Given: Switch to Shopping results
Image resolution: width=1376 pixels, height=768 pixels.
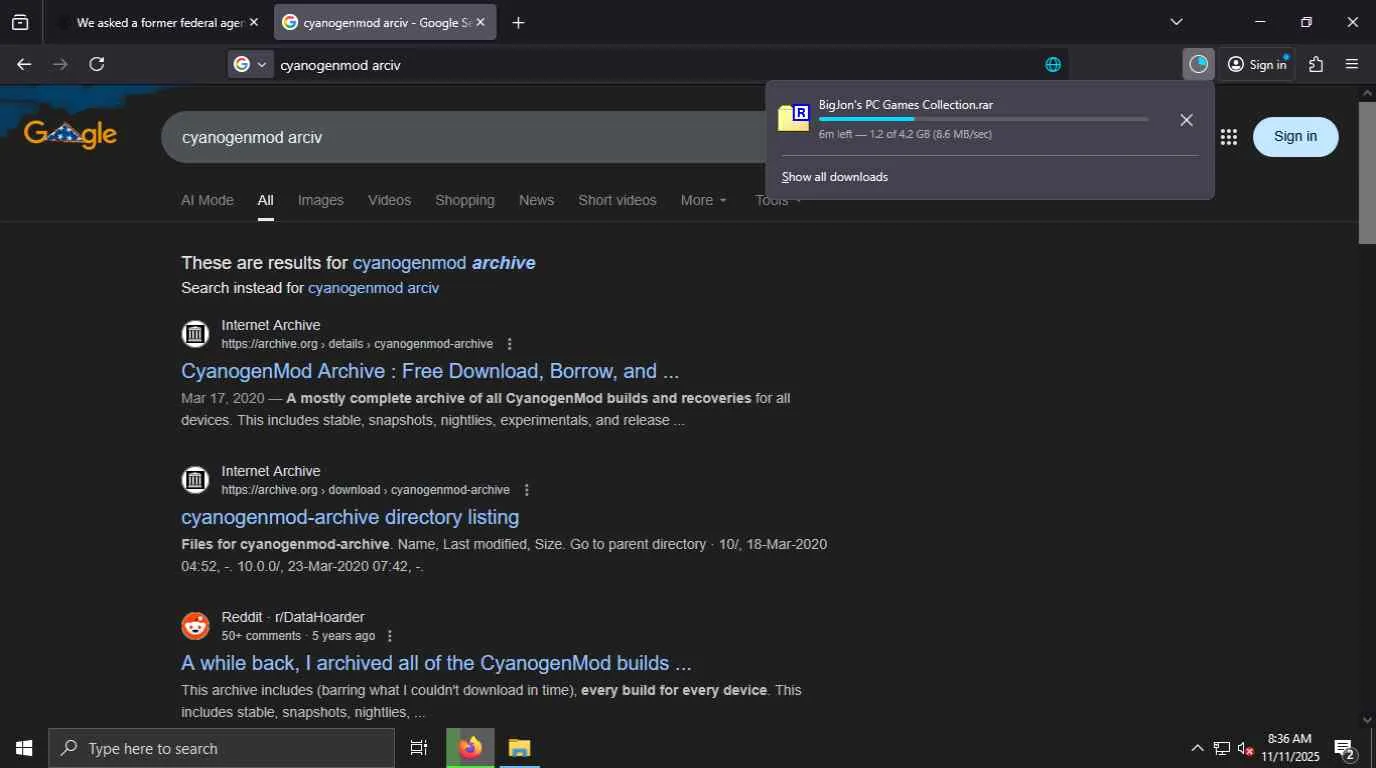Looking at the screenshot, I should [465, 200].
